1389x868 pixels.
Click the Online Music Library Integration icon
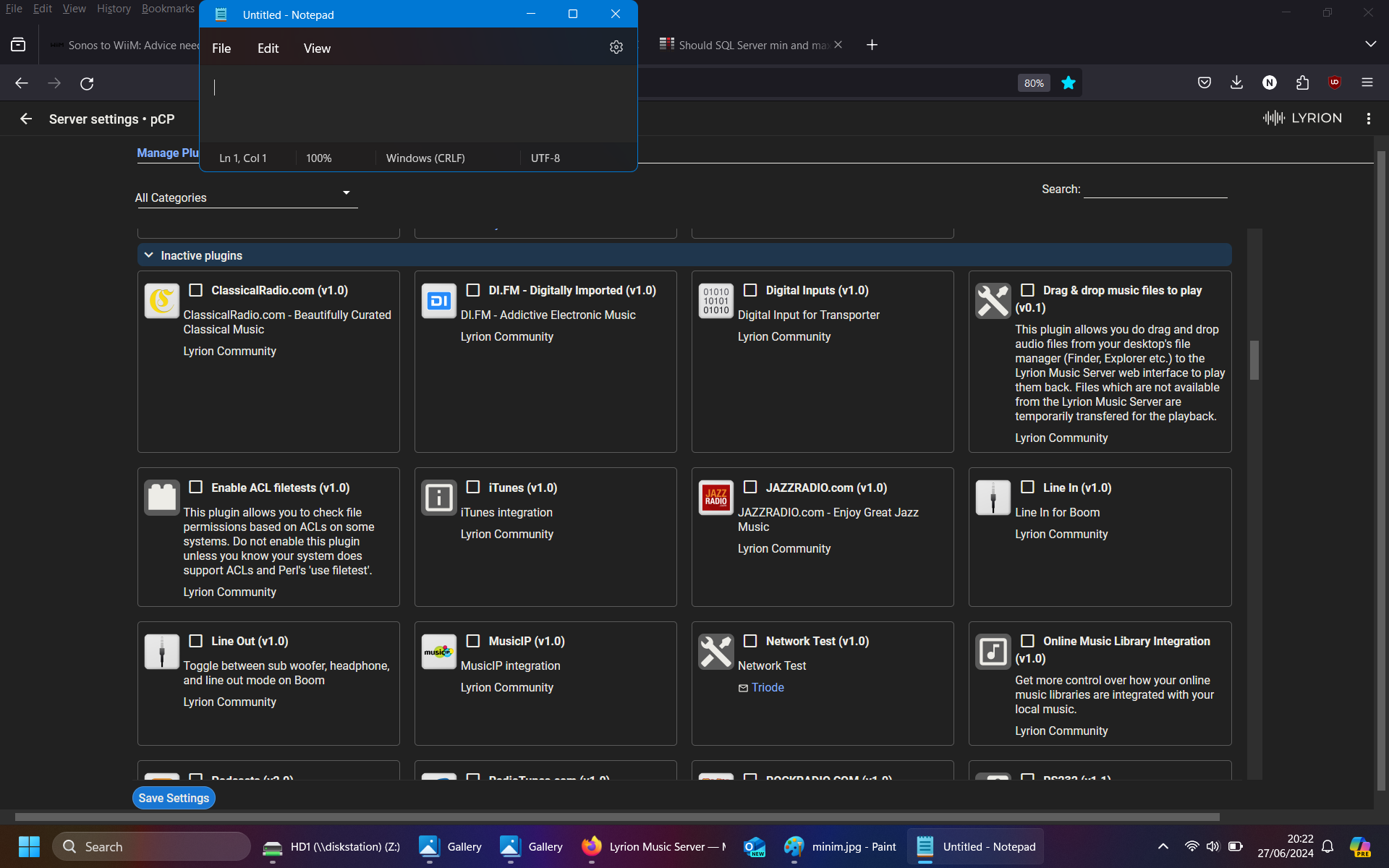[993, 652]
